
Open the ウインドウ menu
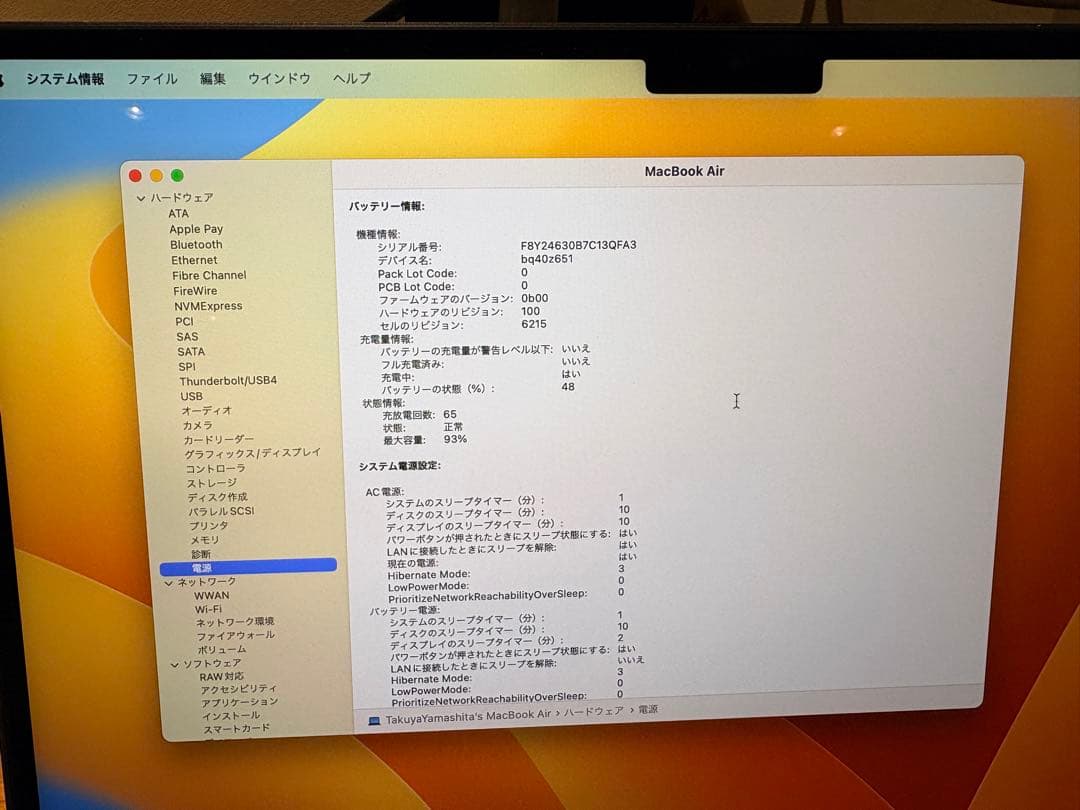point(280,79)
